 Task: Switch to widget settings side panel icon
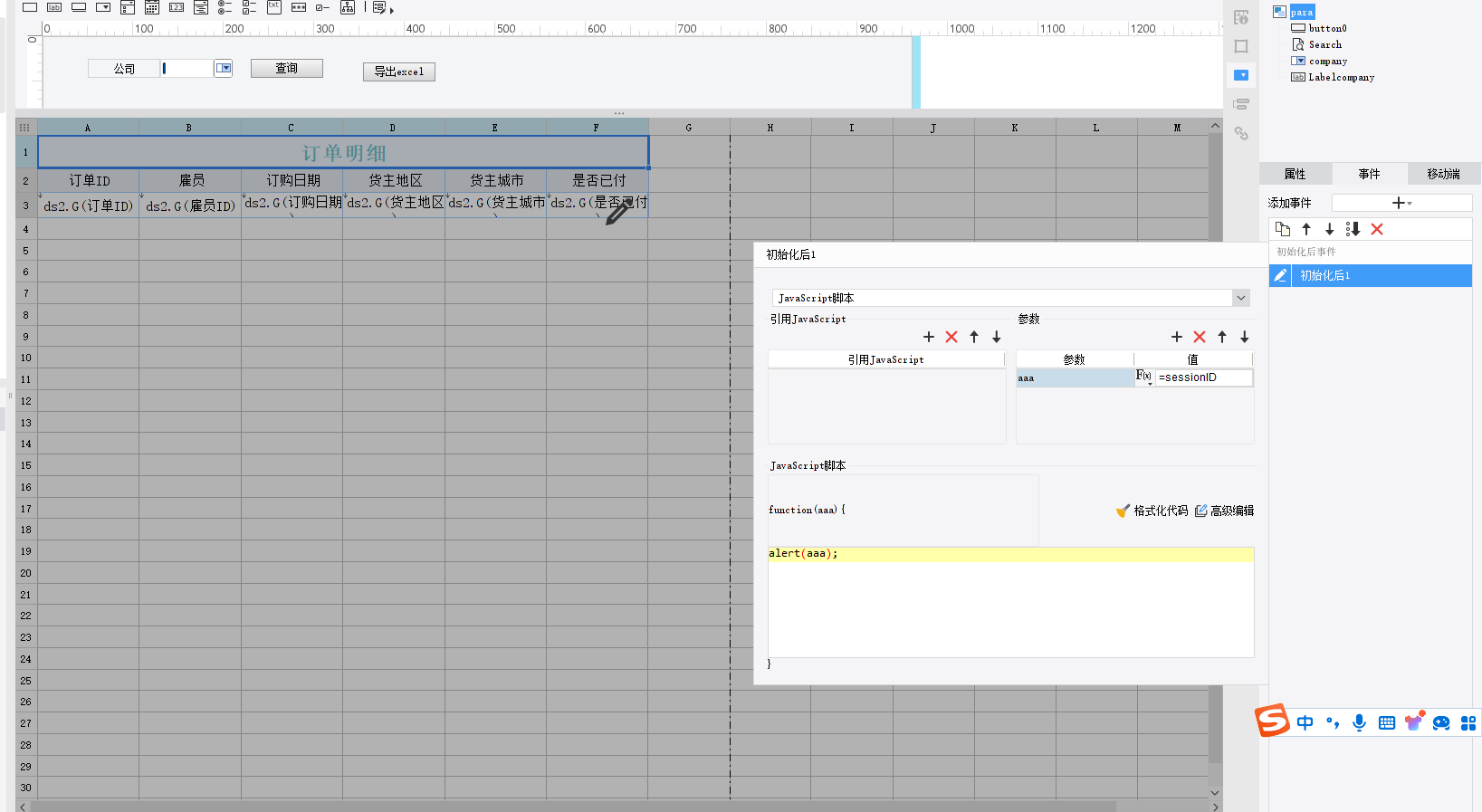pyautogui.click(x=1241, y=75)
